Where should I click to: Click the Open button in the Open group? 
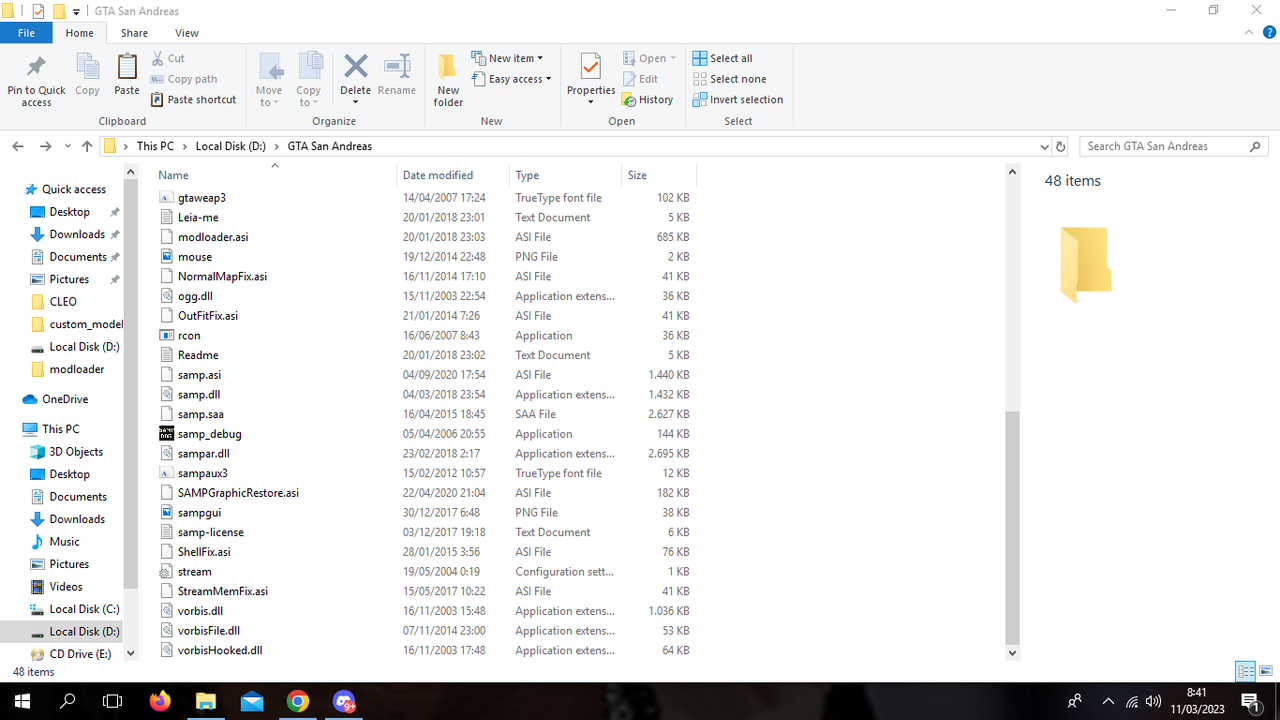click(x=649, y=59)
